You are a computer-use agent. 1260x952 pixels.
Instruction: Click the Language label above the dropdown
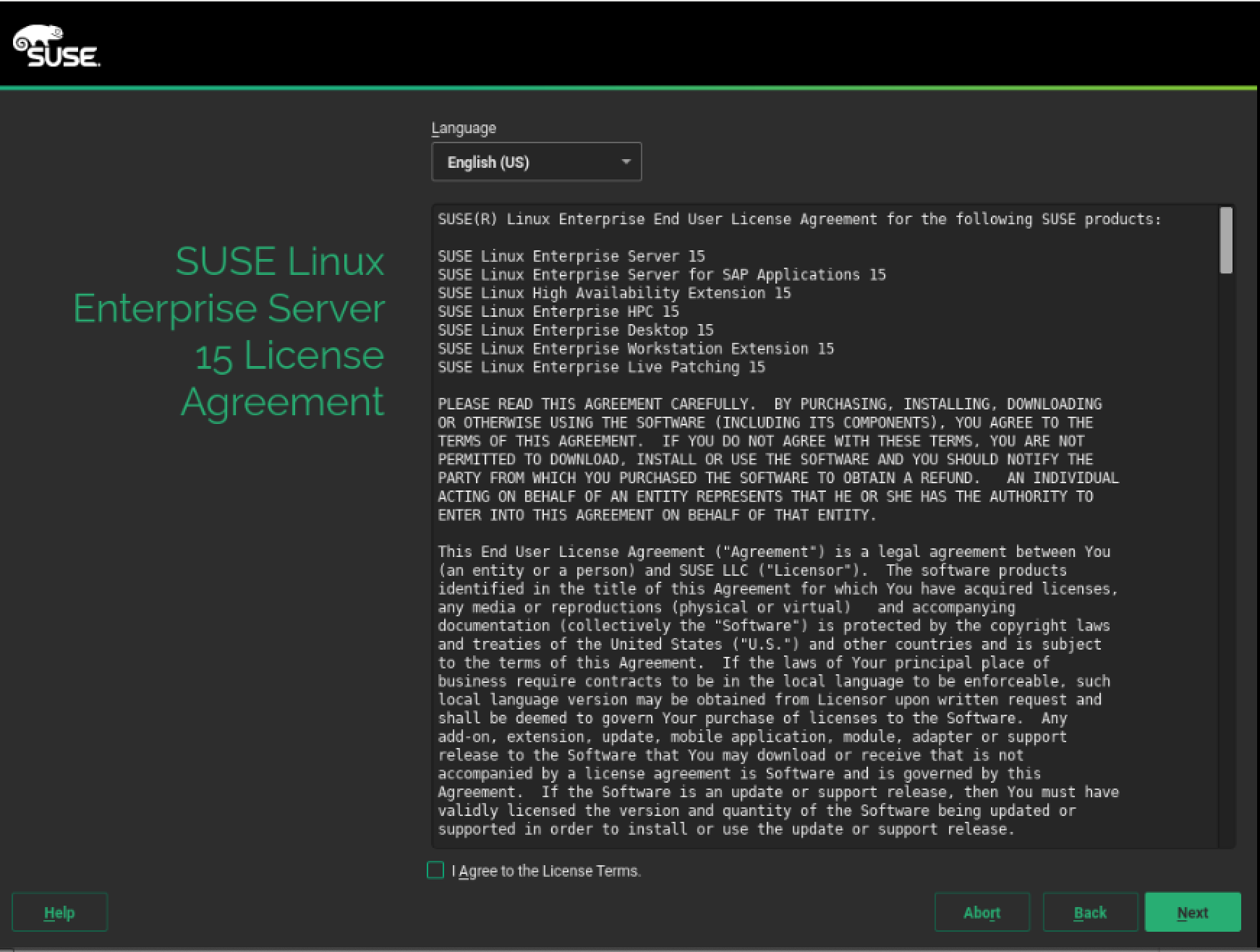coord(463,127)
